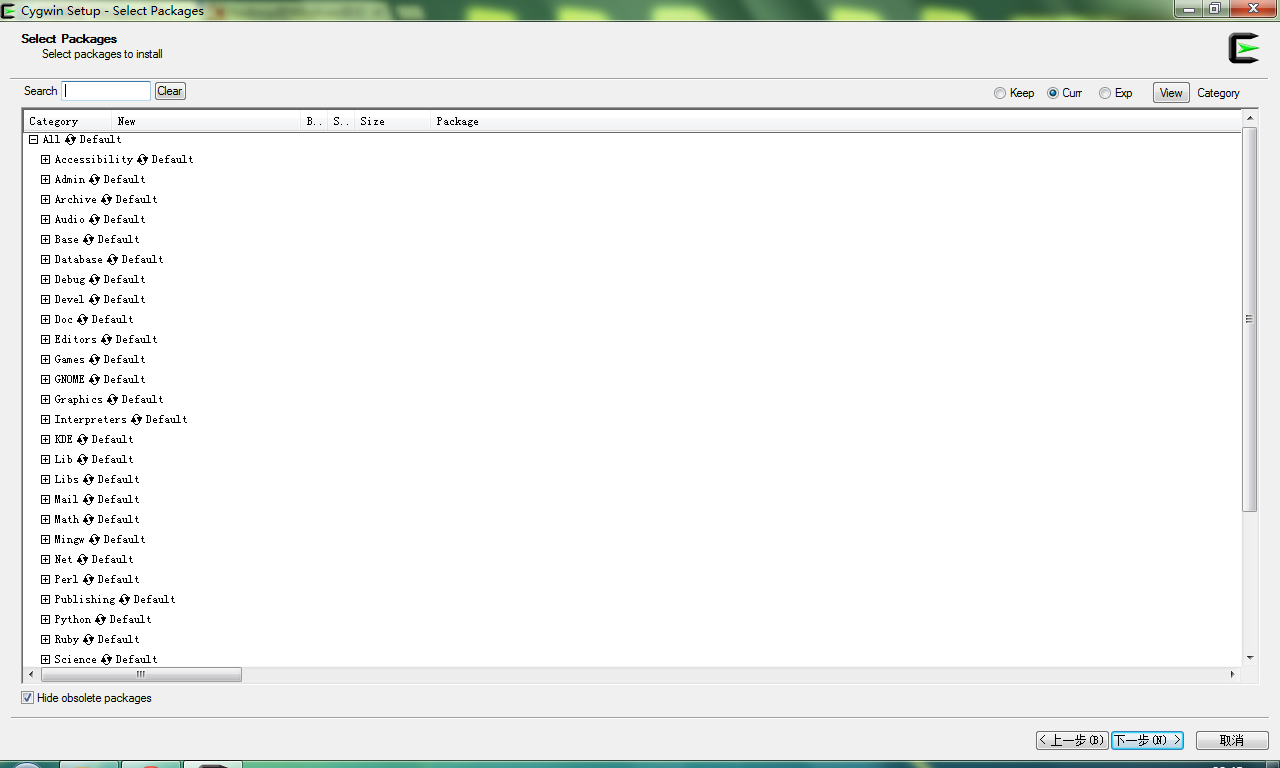The image size is (1280, 768).
Task: Collapse the All tree node
Action: point(34,139)
